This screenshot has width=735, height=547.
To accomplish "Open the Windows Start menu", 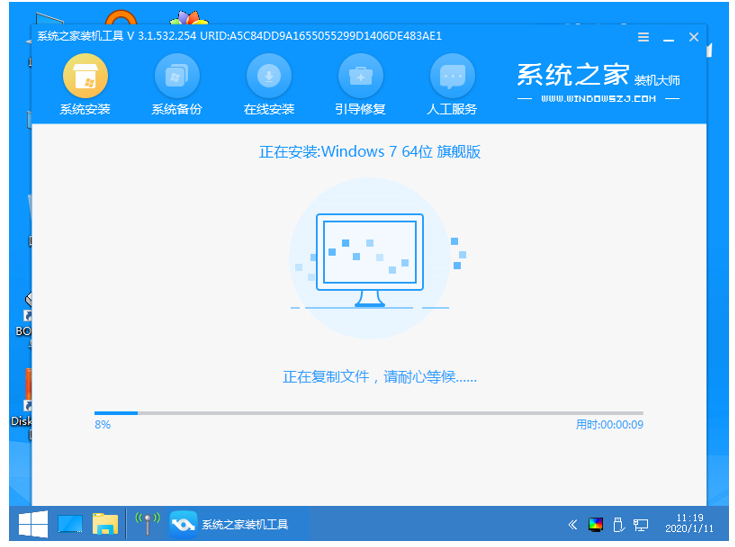I will pyautogui.click(x=32, y=524).
